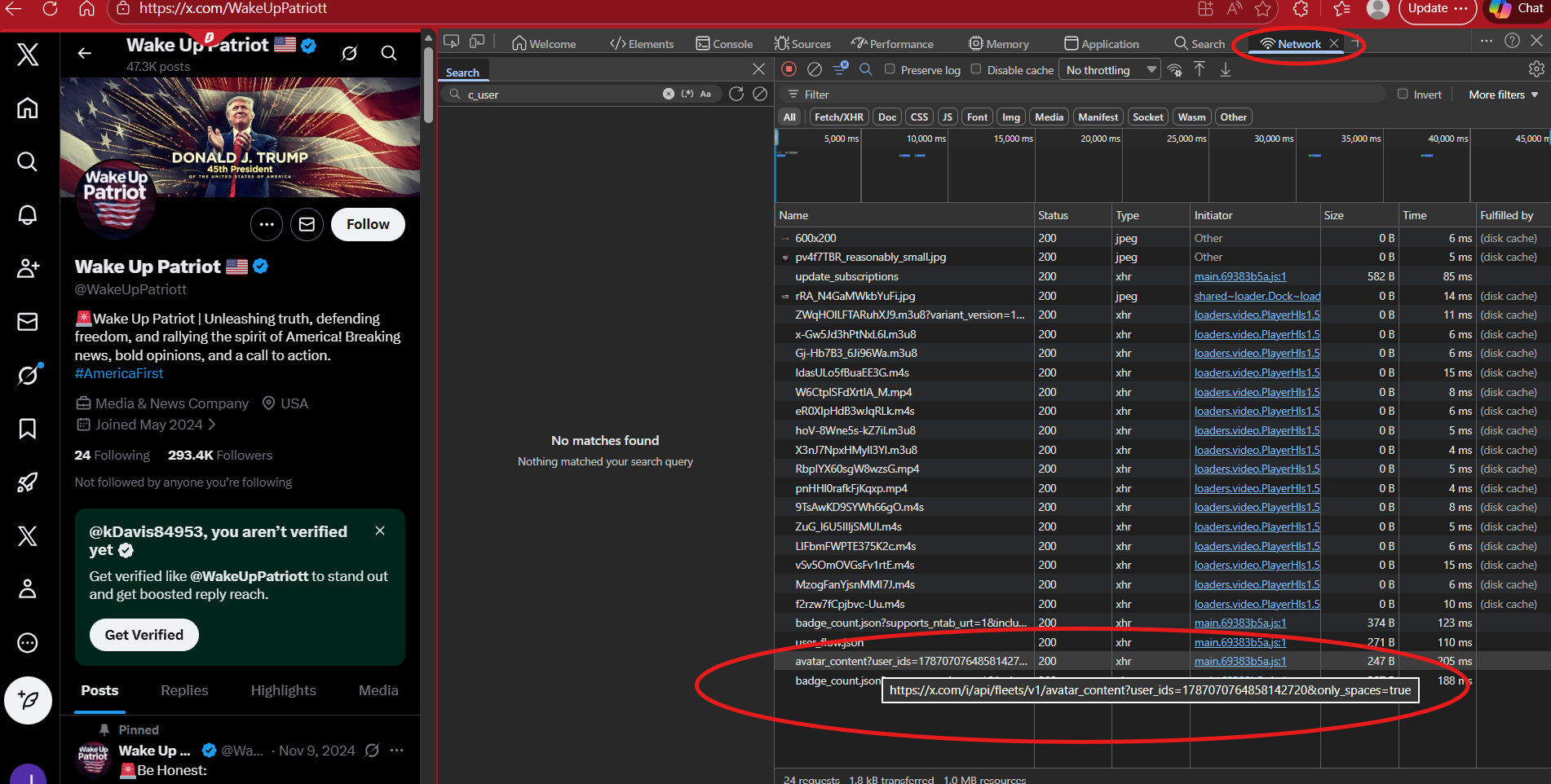Select the avatar_content request row

1162,661
